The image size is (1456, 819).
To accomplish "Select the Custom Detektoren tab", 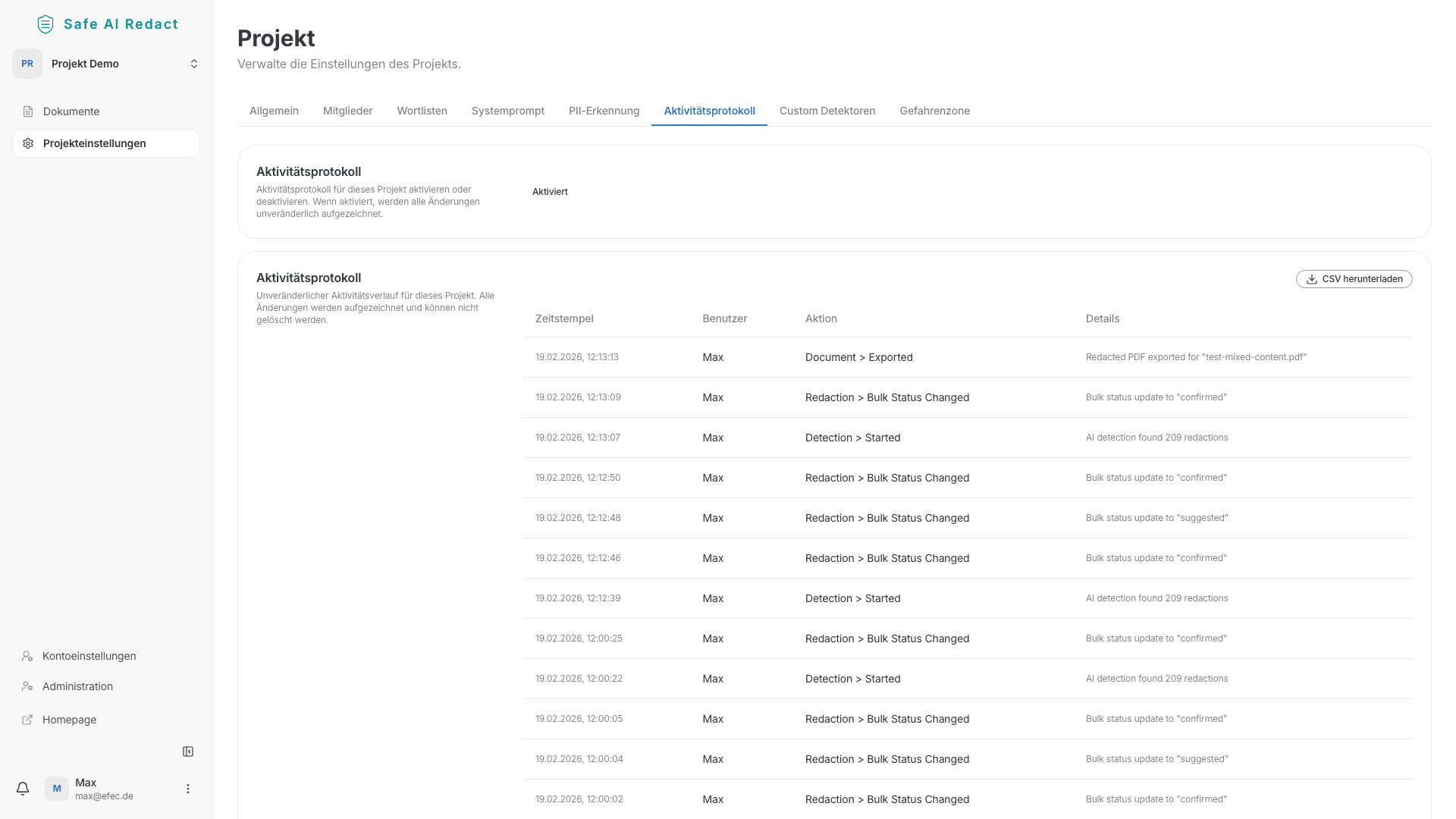I will (x=827, y=111).
